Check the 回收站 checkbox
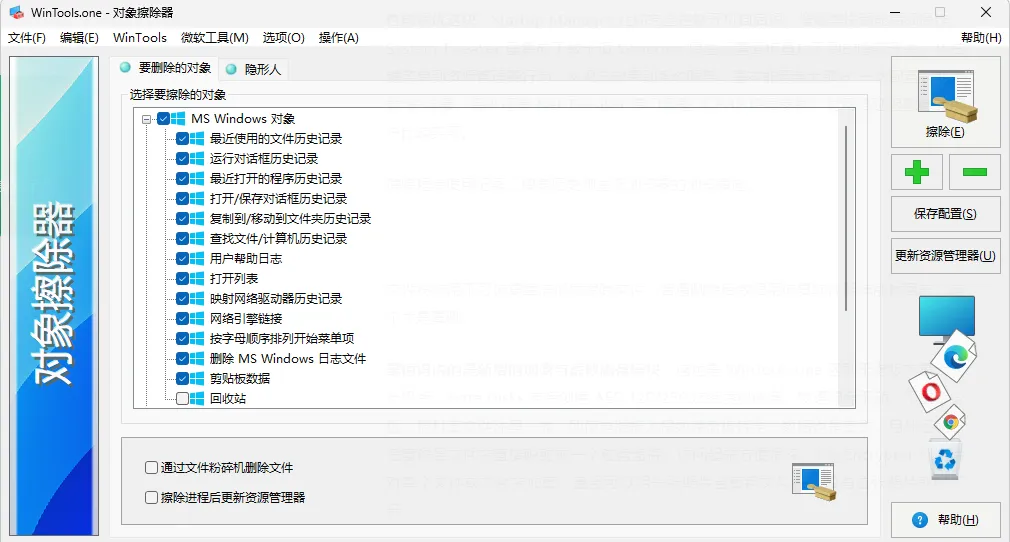 [182, 398]
